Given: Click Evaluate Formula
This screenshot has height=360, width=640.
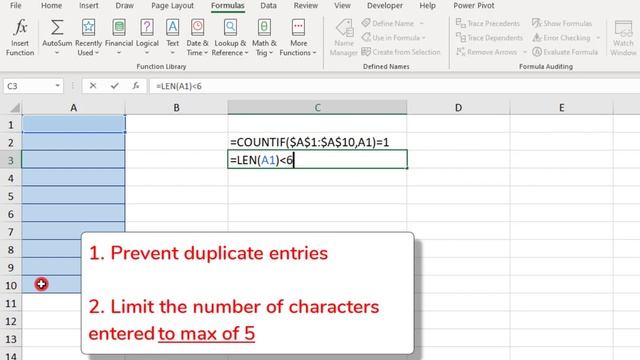Looking at the screenshot, I should 565,52.
